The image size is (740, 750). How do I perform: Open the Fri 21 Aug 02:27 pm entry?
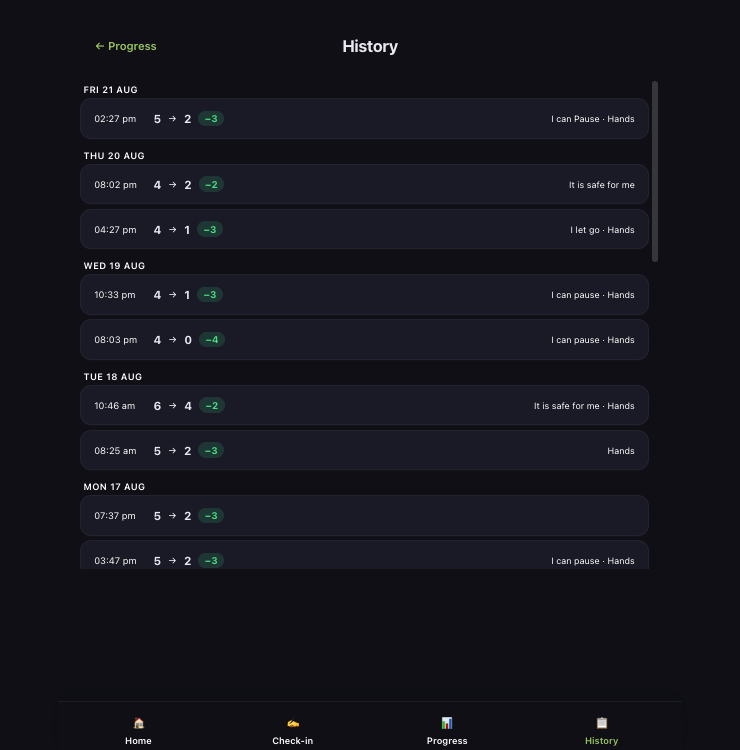(x=364, y=119)
